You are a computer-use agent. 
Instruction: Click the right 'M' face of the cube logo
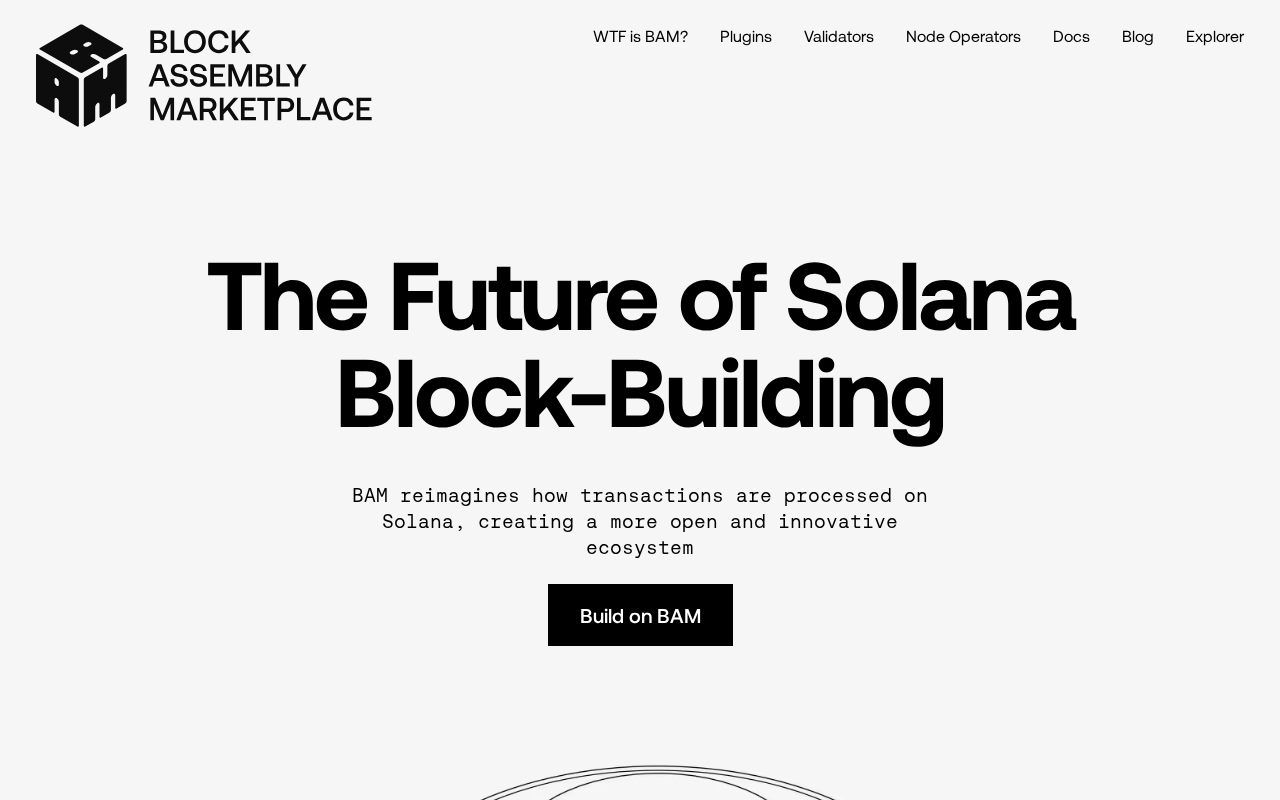point(105,88)
